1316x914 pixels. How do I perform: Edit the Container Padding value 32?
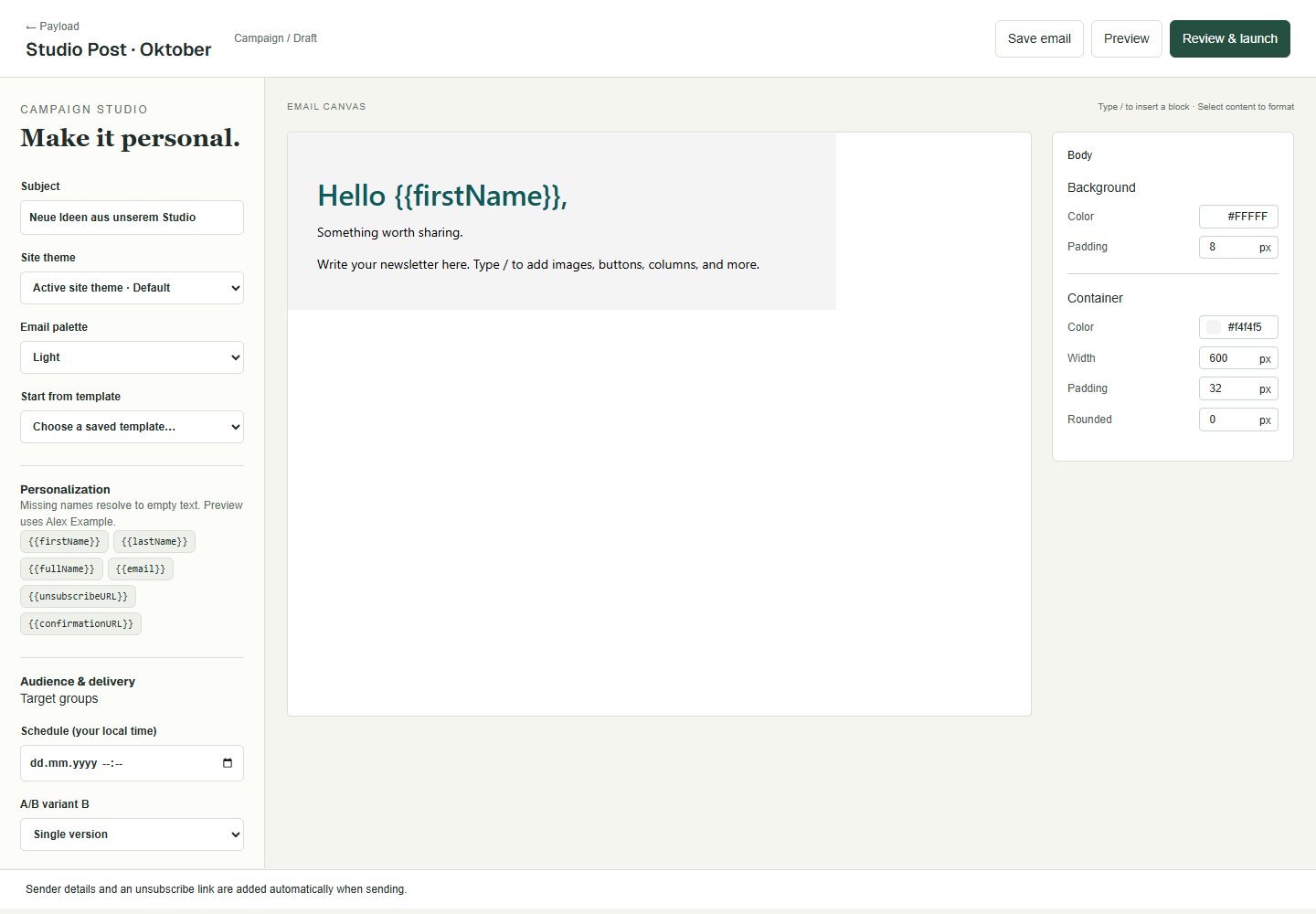[1238, 388]
